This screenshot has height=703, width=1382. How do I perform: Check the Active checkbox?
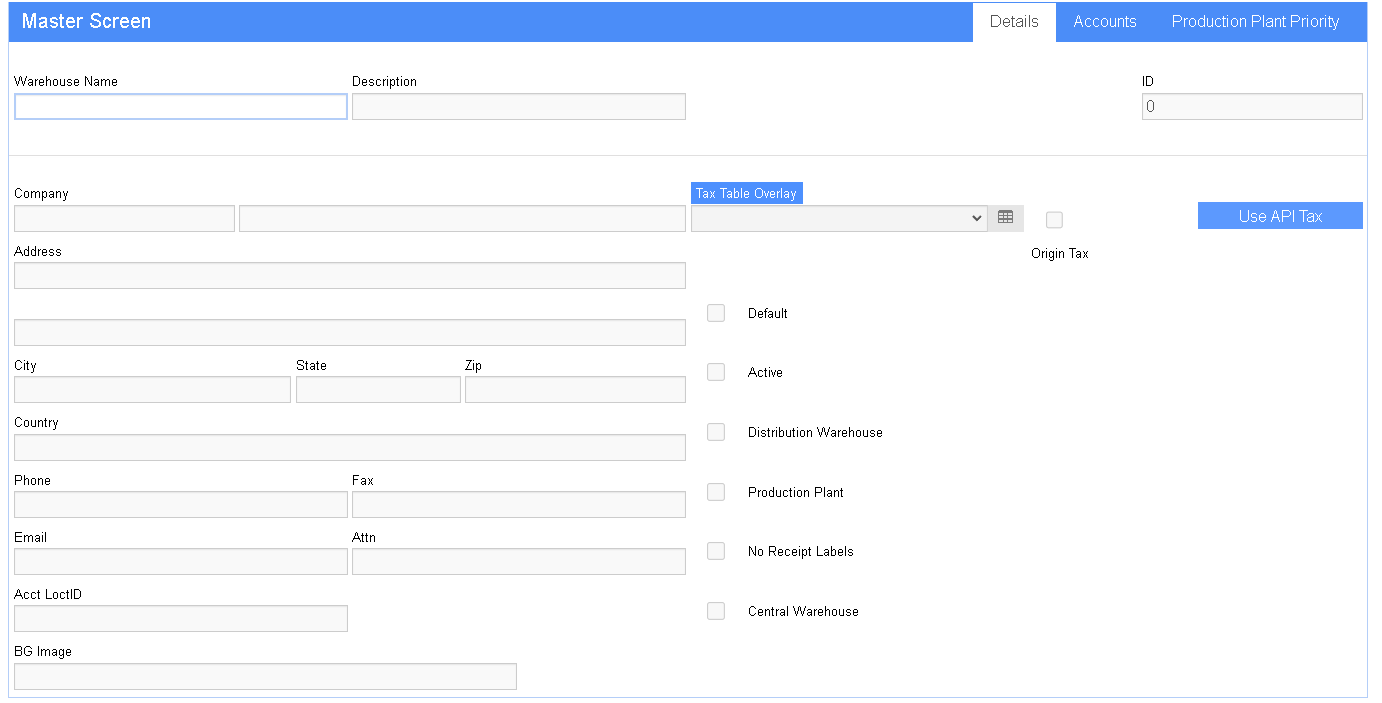716,372
